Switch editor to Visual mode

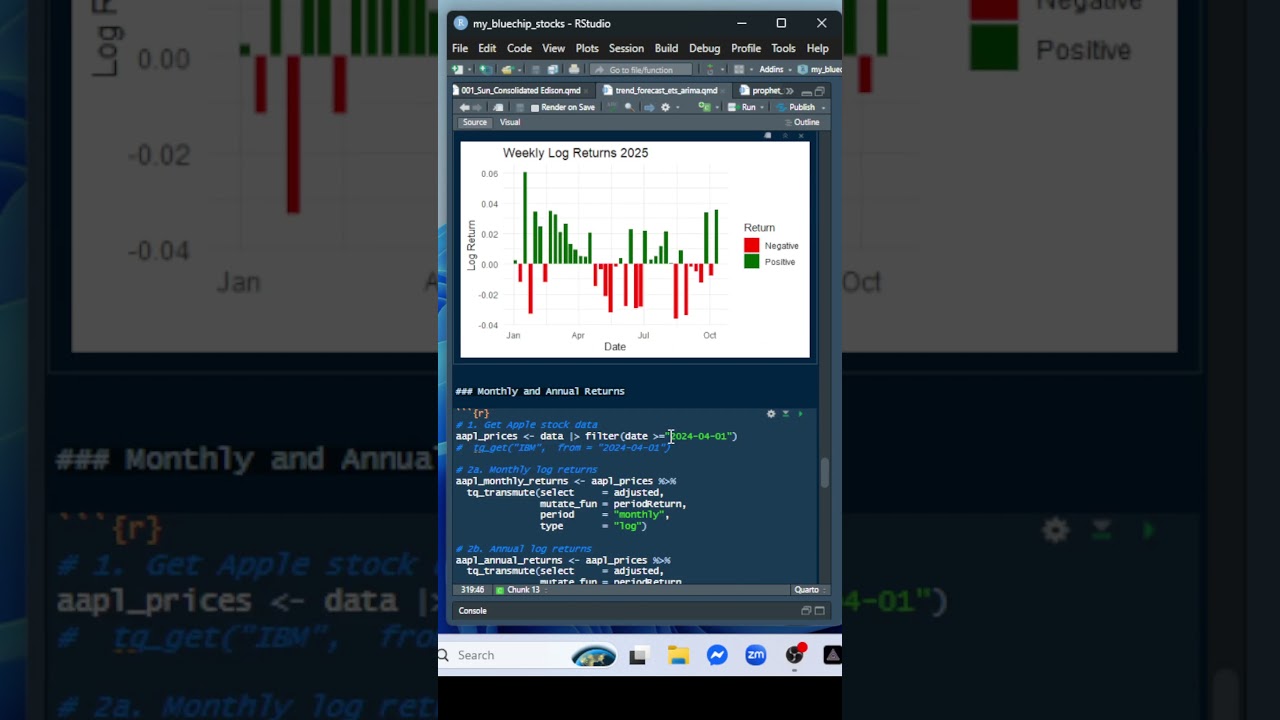pyautogui.click(x=510, y=122)
